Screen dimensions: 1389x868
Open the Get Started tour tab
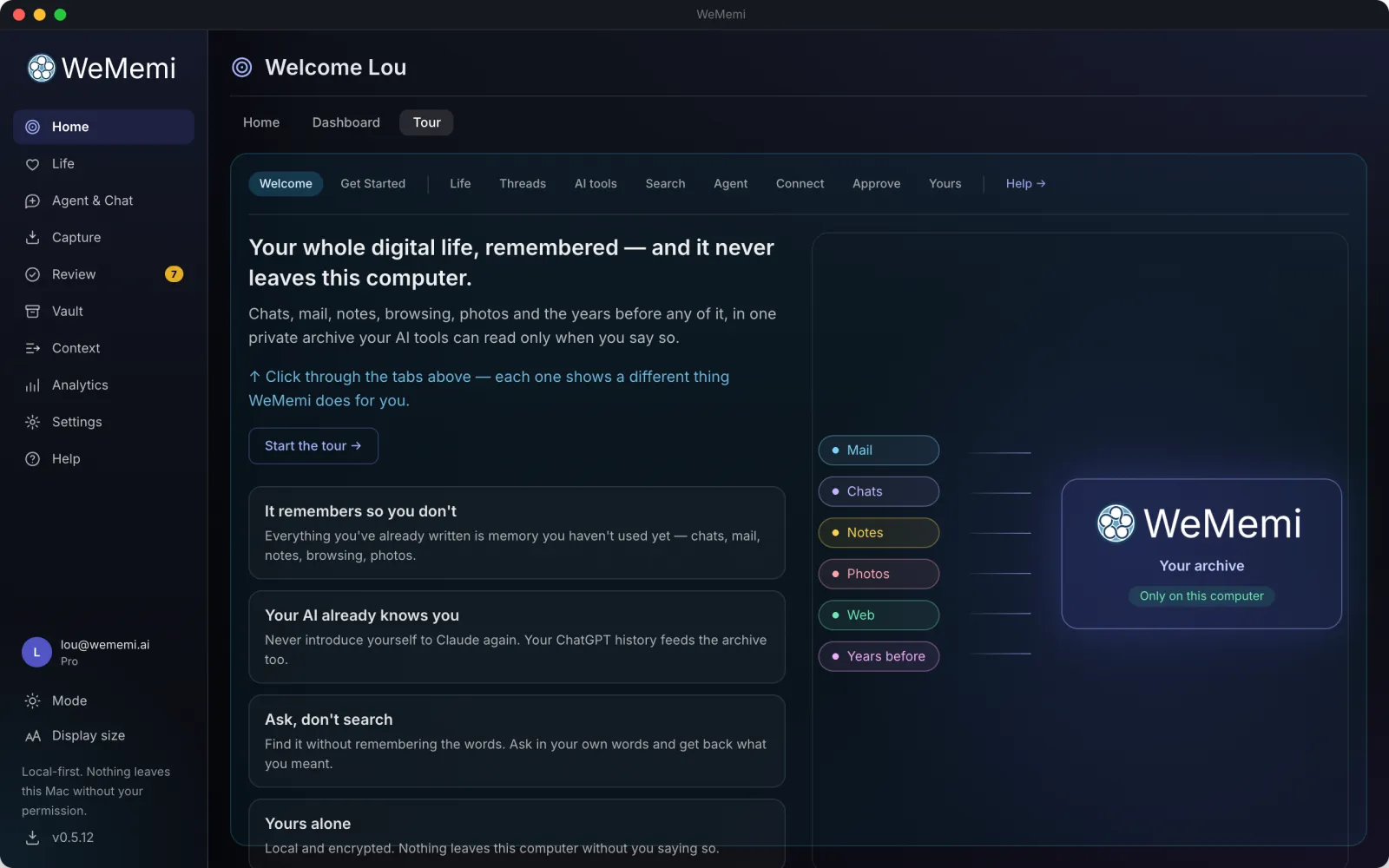[x=373, y=184]
